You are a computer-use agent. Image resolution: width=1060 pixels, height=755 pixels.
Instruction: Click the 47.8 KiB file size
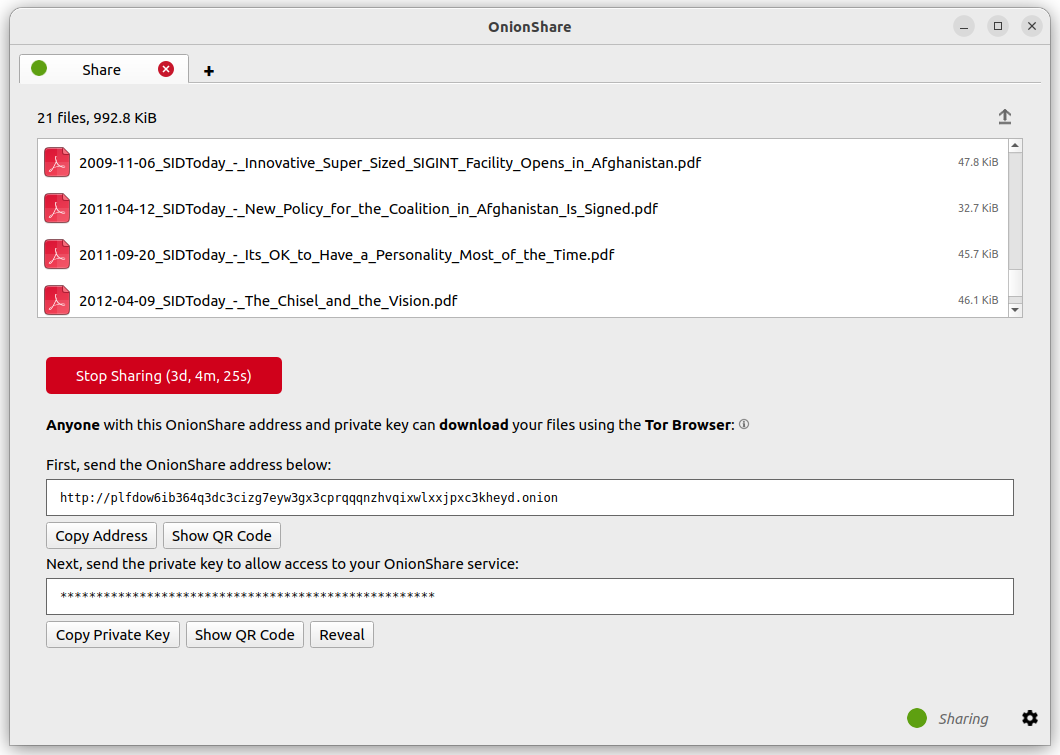tap(978, 162)
